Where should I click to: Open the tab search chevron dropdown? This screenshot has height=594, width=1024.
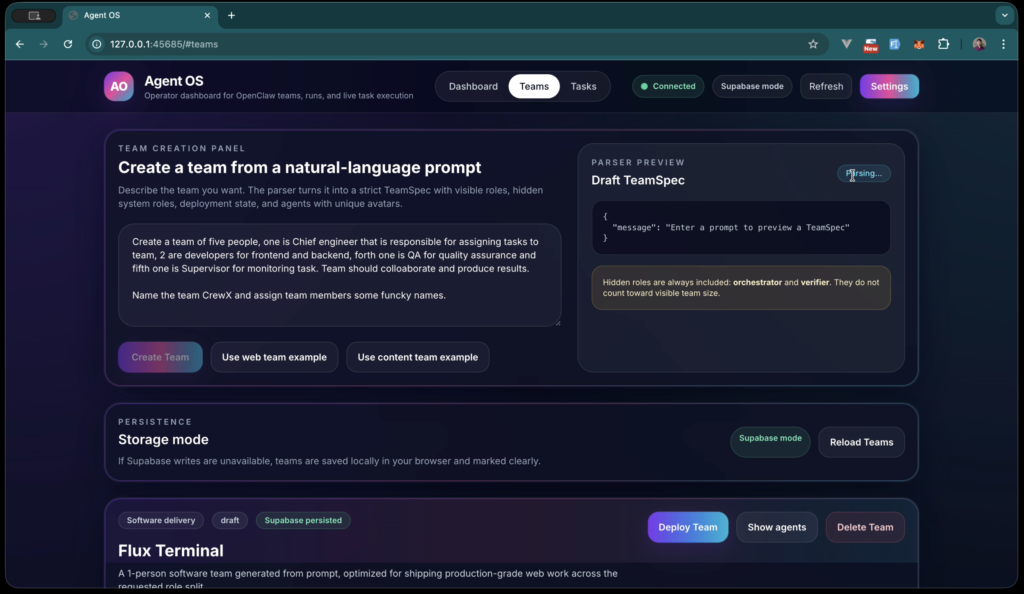point(1004,15)
